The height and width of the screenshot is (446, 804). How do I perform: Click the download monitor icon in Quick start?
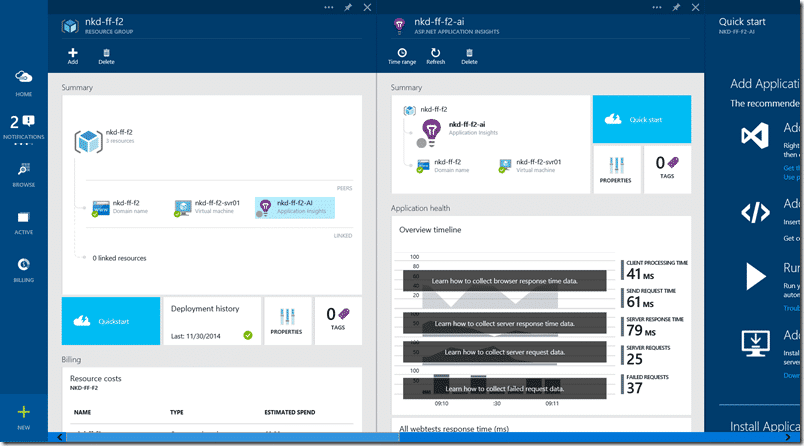coord(755,343)
